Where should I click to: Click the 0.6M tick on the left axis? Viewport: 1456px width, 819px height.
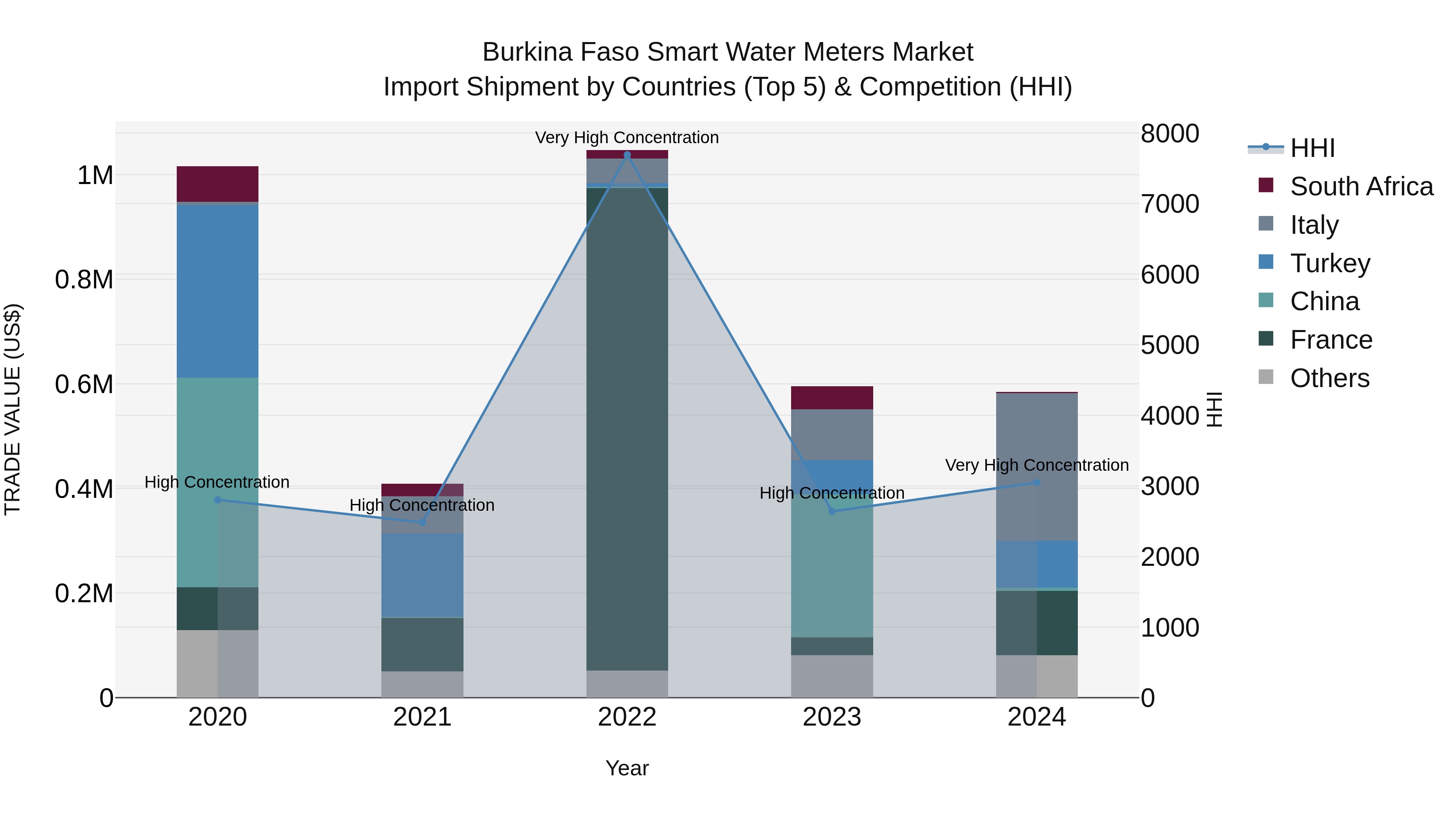(84, 384)
